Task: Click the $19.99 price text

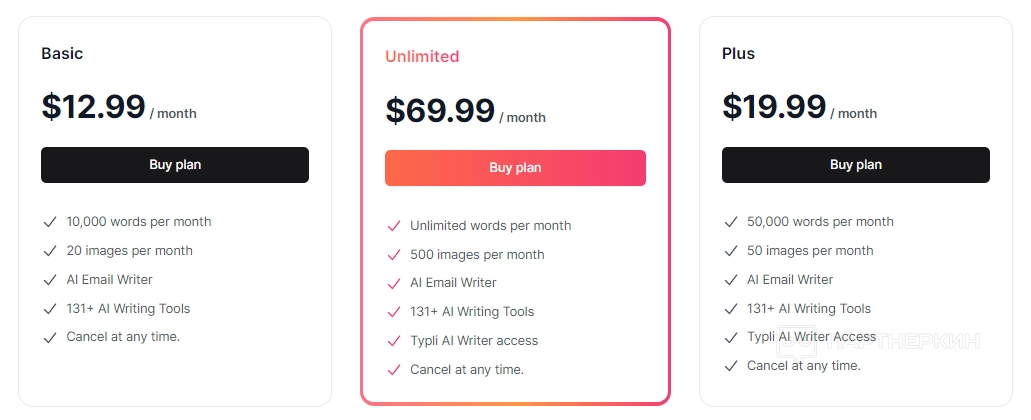Action: tap(774, 107)
